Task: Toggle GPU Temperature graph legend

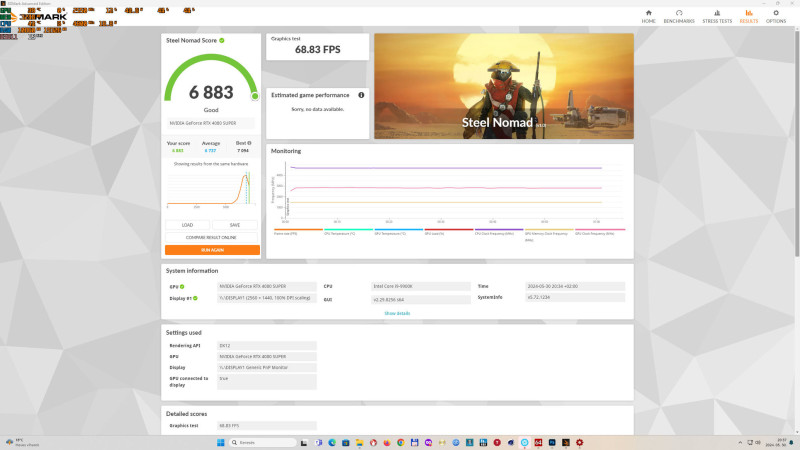Action: click(398, 232)
